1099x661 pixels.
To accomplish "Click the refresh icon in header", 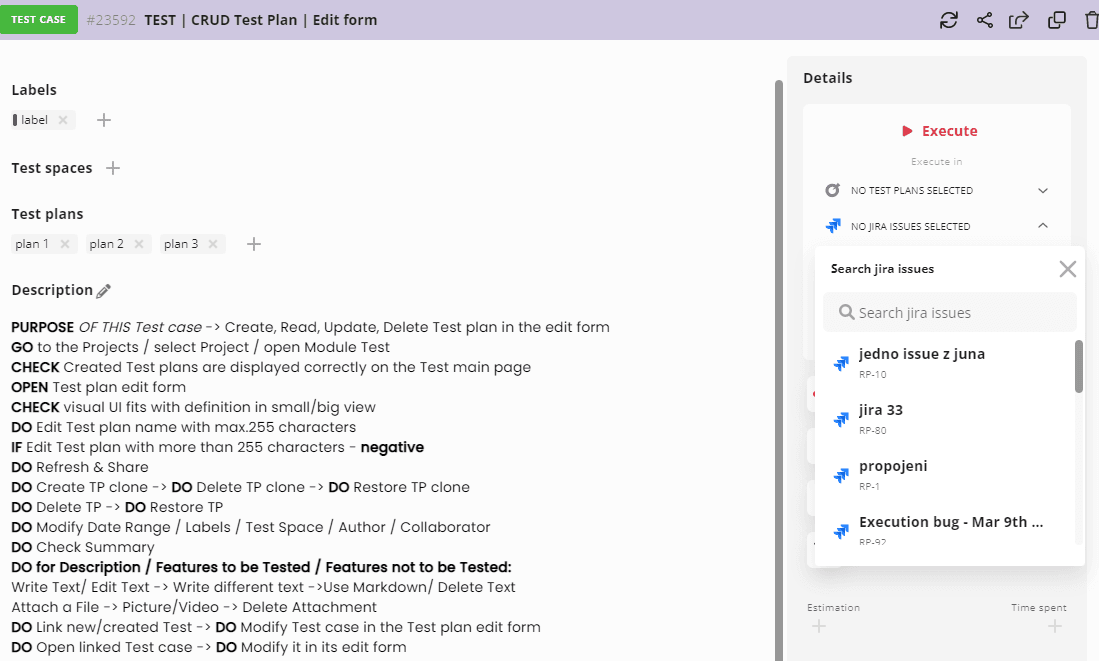I will click(948, 20).
